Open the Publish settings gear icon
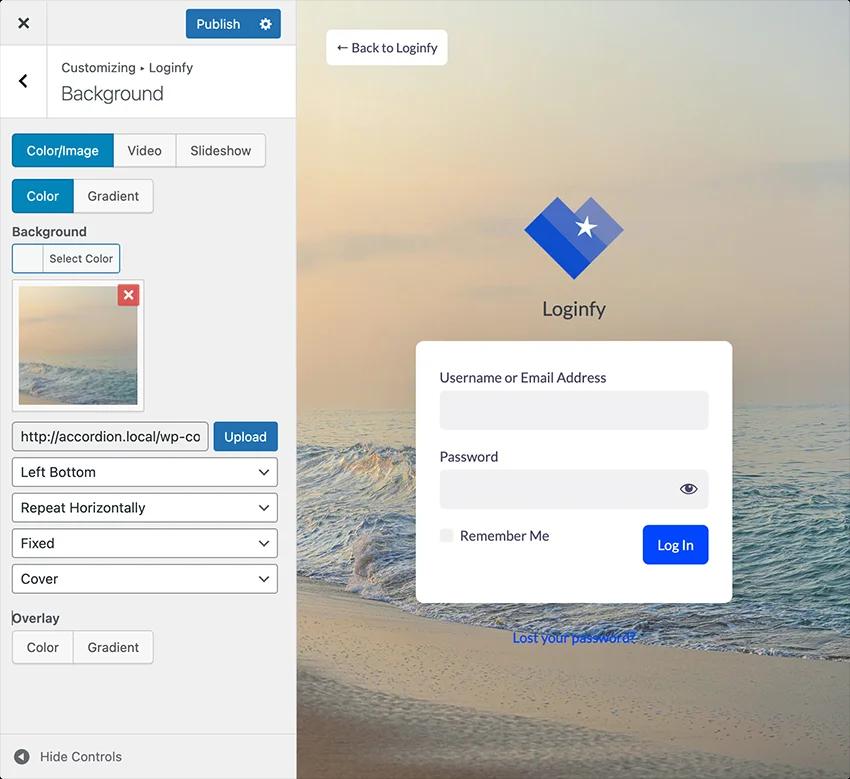 [262, 23]
